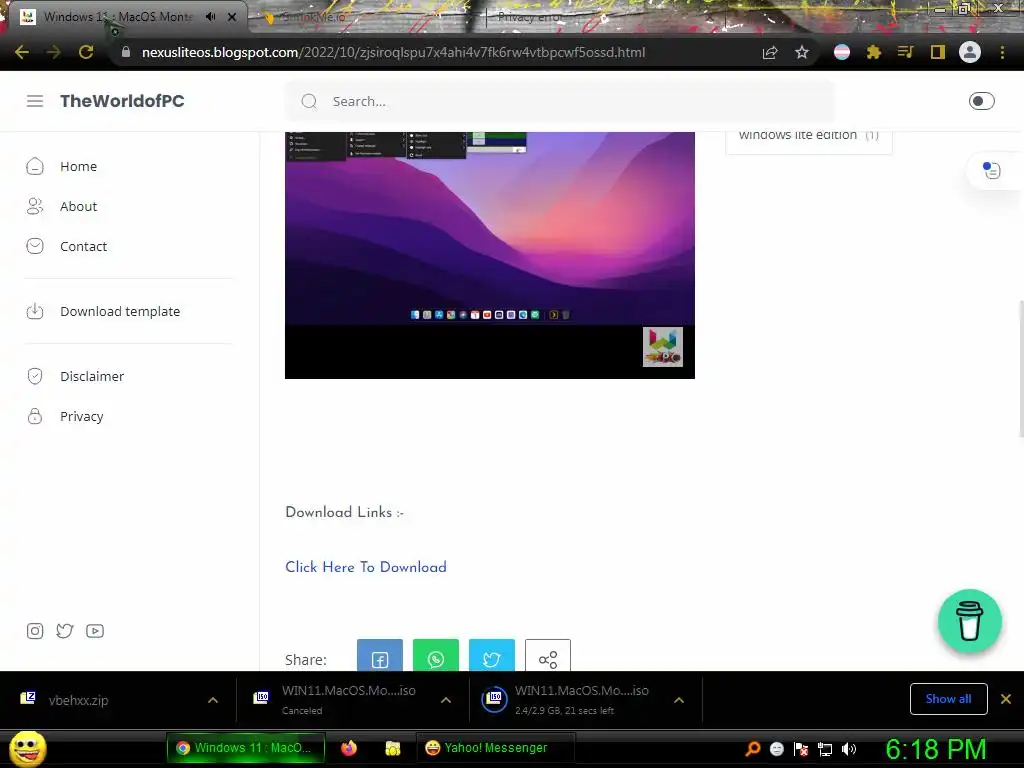Open the smiley Start button

[x=28, y=748]
